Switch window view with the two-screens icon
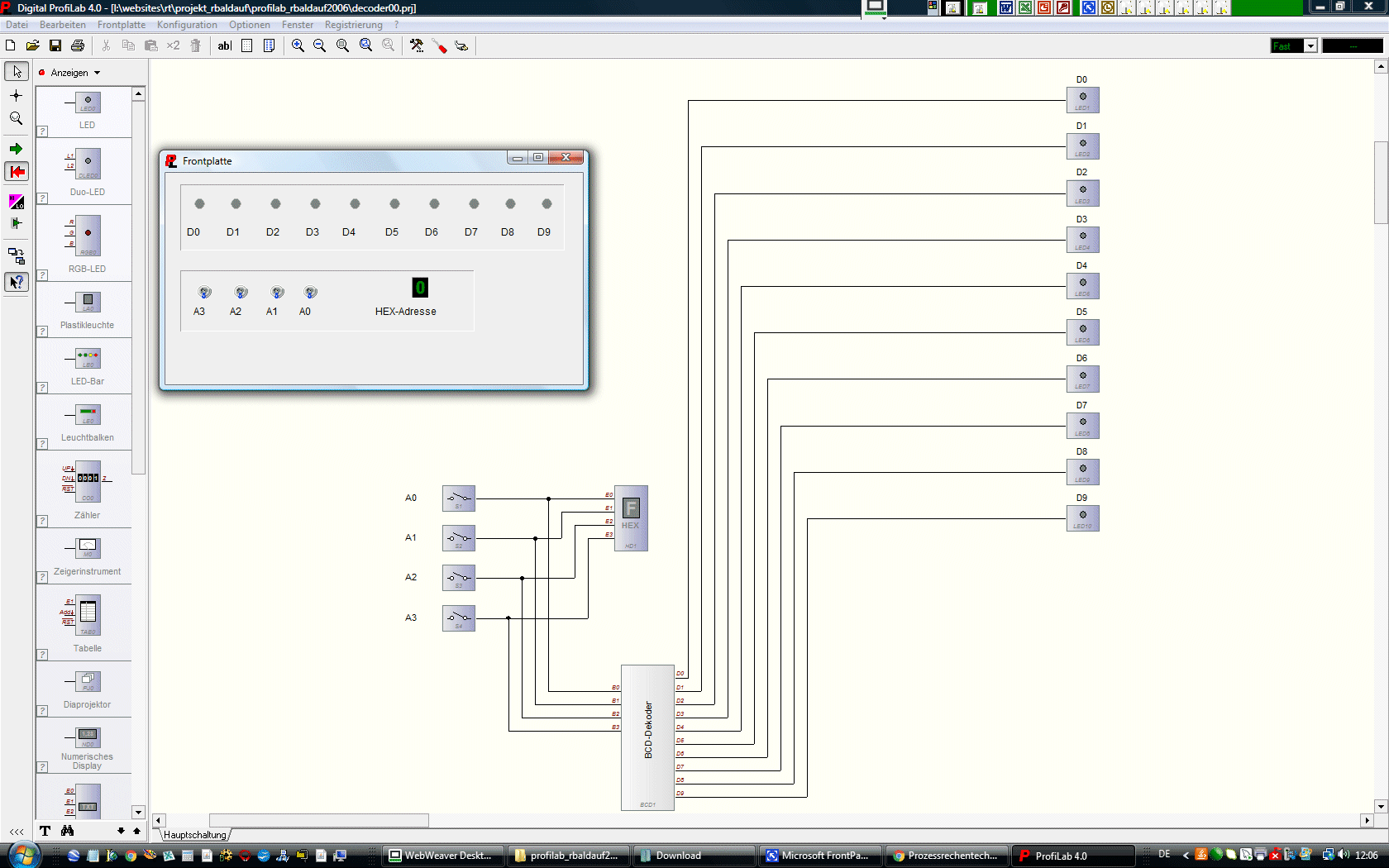The height and width of the screenshot is (868, 1389). (x=17, y=256)
